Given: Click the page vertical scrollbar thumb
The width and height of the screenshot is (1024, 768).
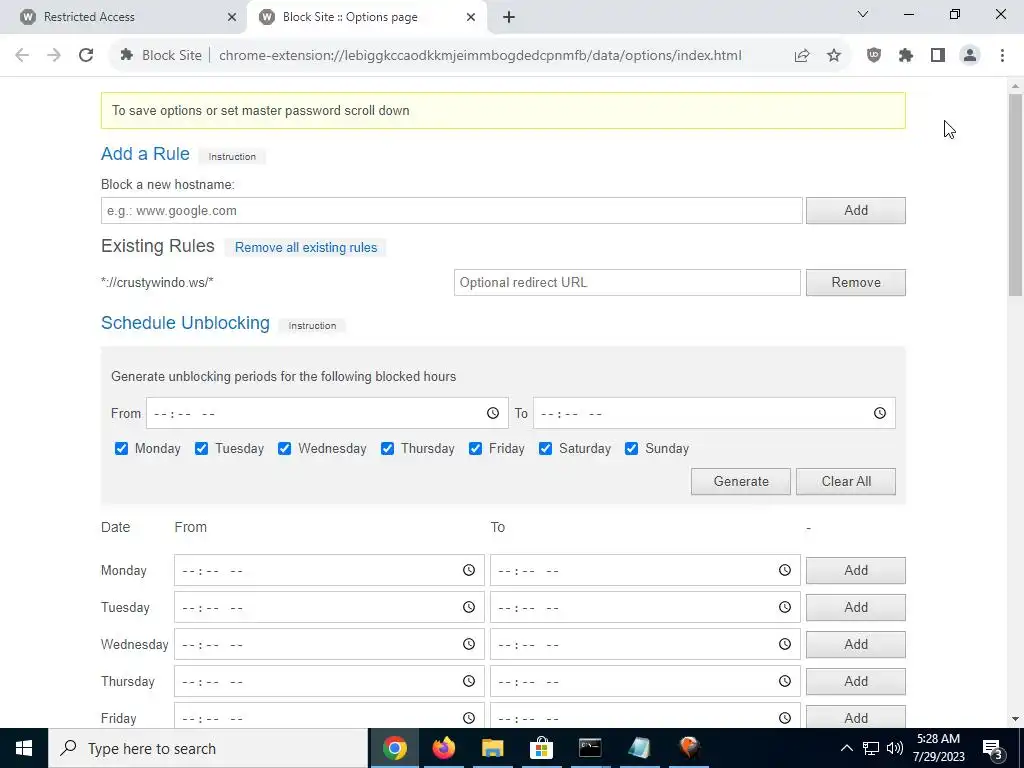Looking at the screenshot, I should pos(1016,195).
